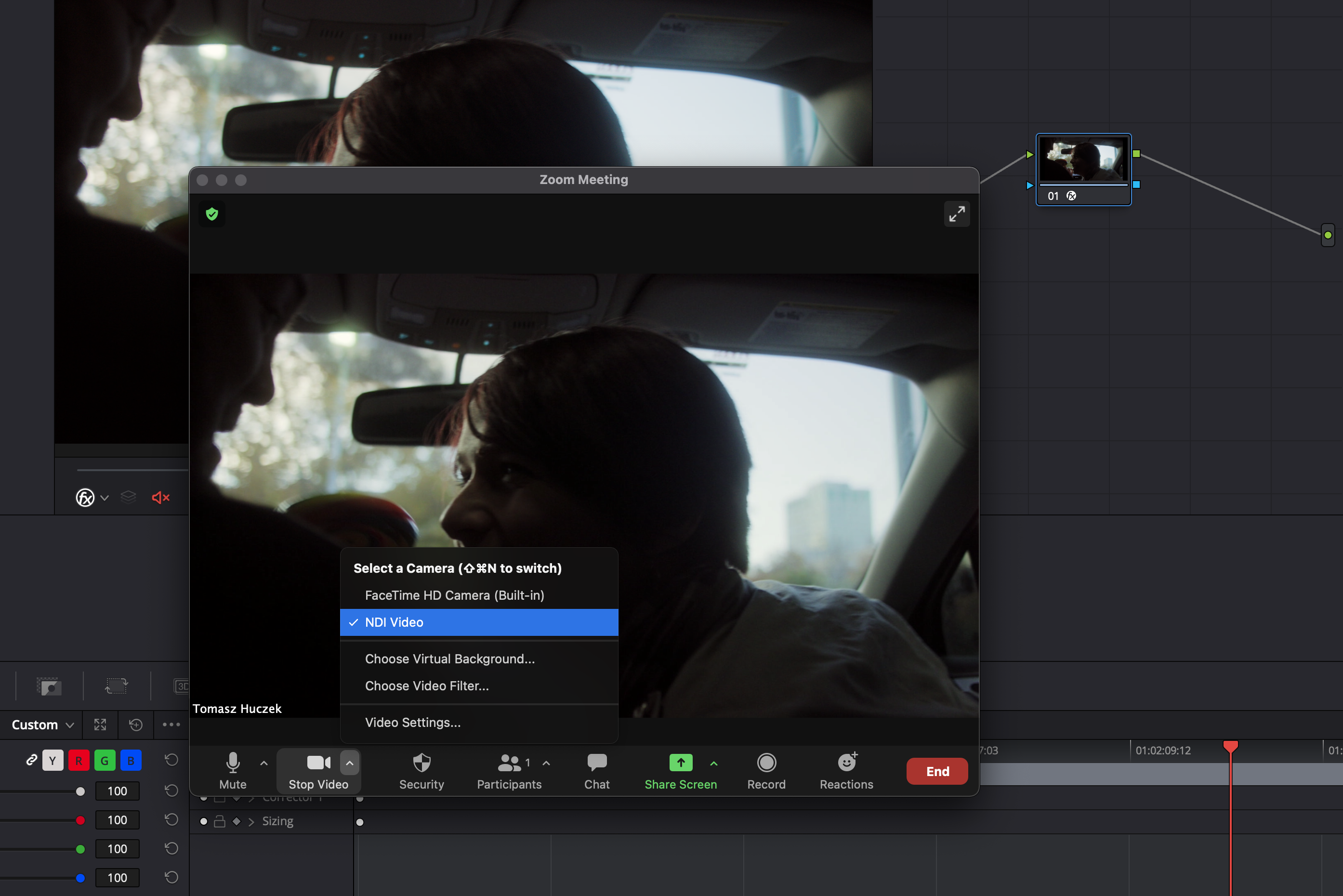Toggle the R red channel button
Viewport: 1343px width, 896px height.
tap(79, 760)
